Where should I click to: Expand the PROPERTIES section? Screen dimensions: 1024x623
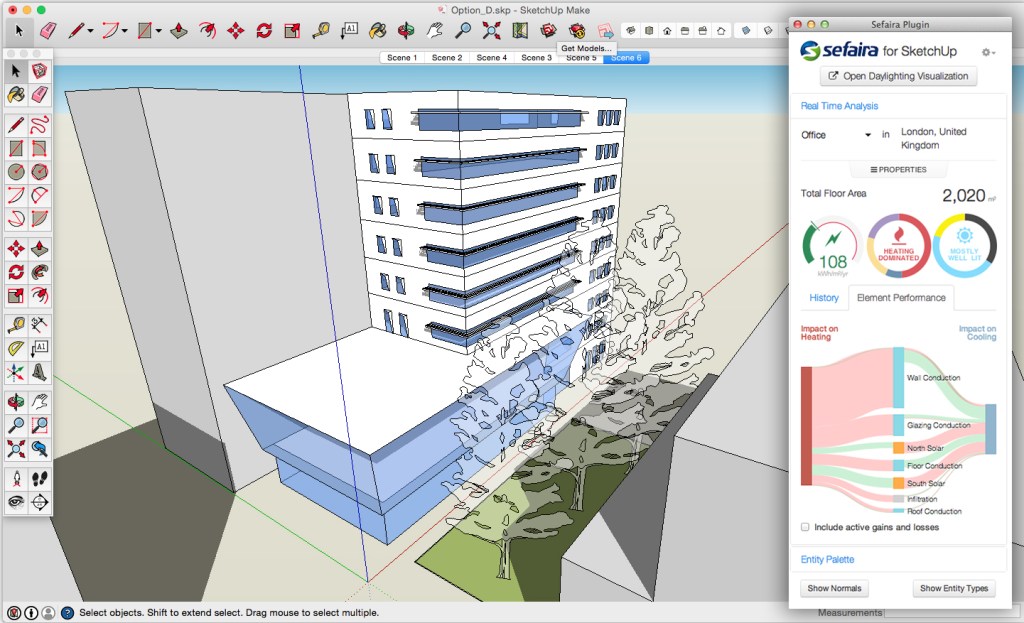point(898,170)
